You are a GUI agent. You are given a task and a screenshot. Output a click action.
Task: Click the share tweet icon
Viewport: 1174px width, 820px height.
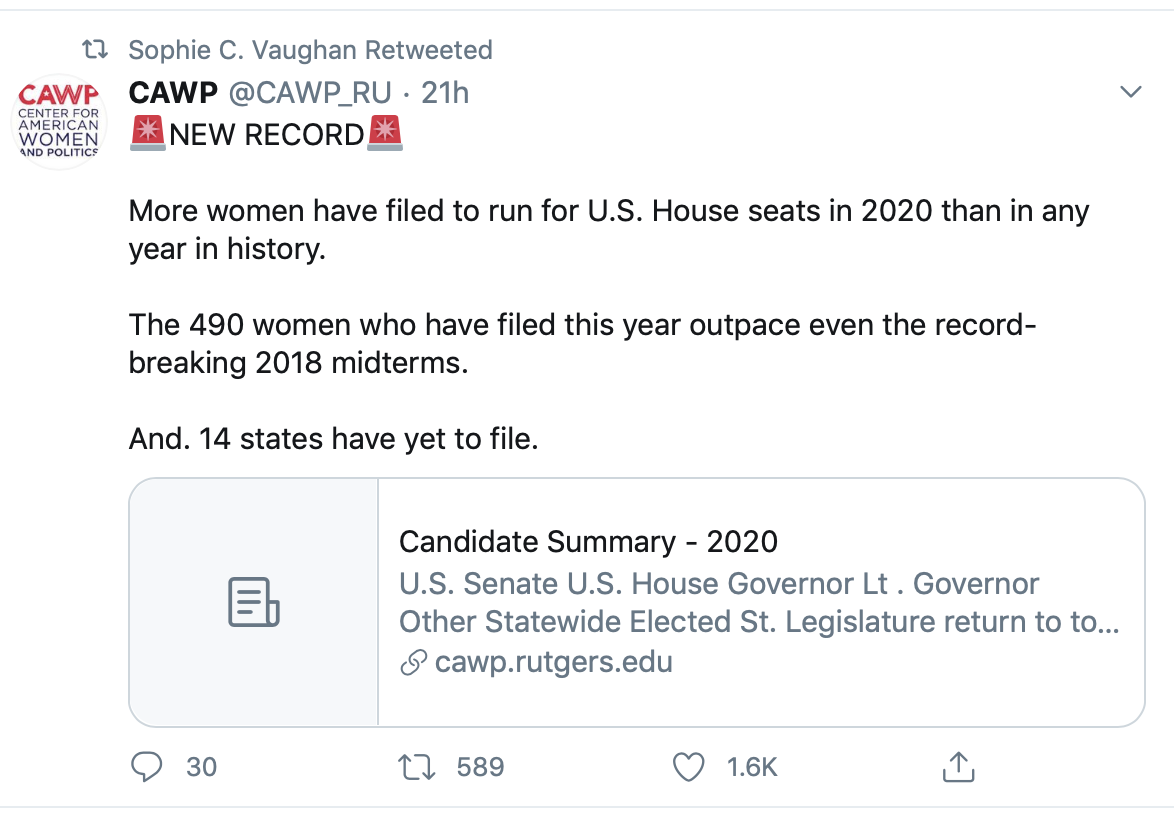coord(958,767)
